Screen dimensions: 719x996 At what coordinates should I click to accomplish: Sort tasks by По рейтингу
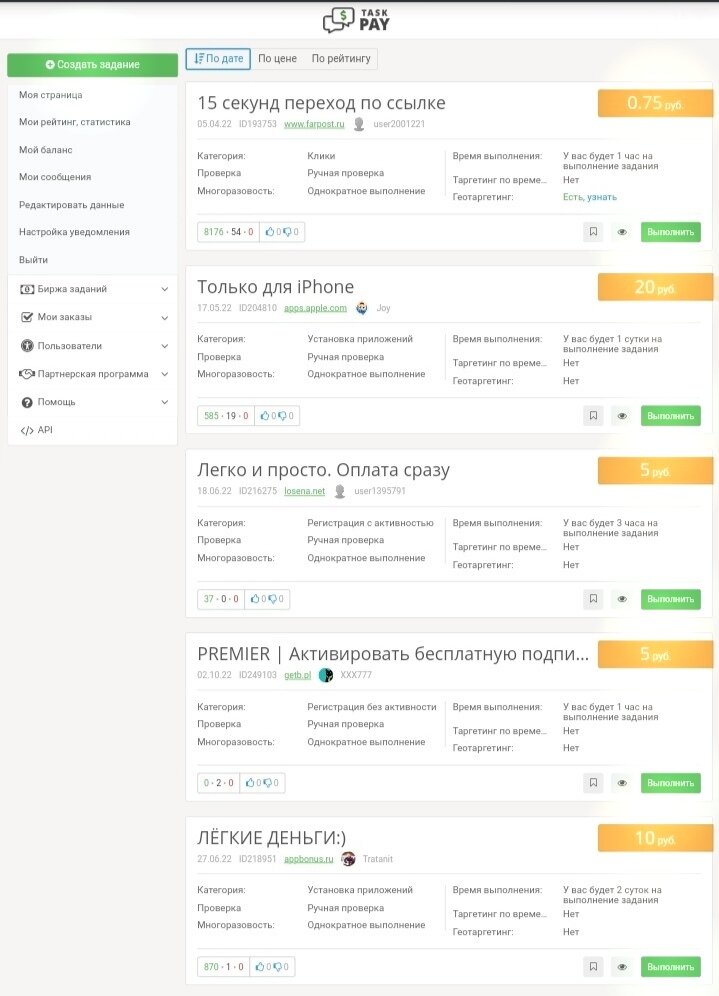click(x=340, y=58)
